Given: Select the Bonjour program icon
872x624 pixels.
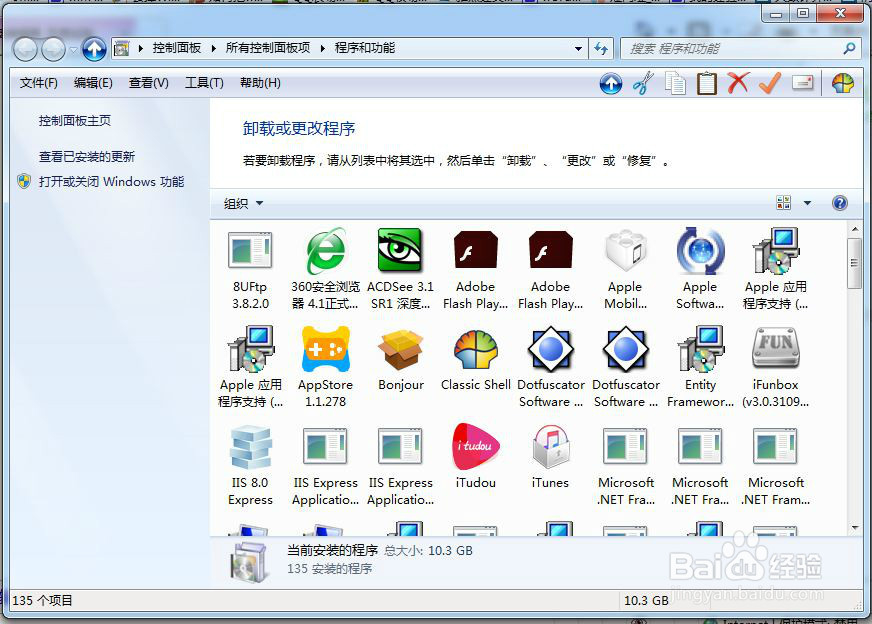Looking at the screenshot, I should 400,349.
